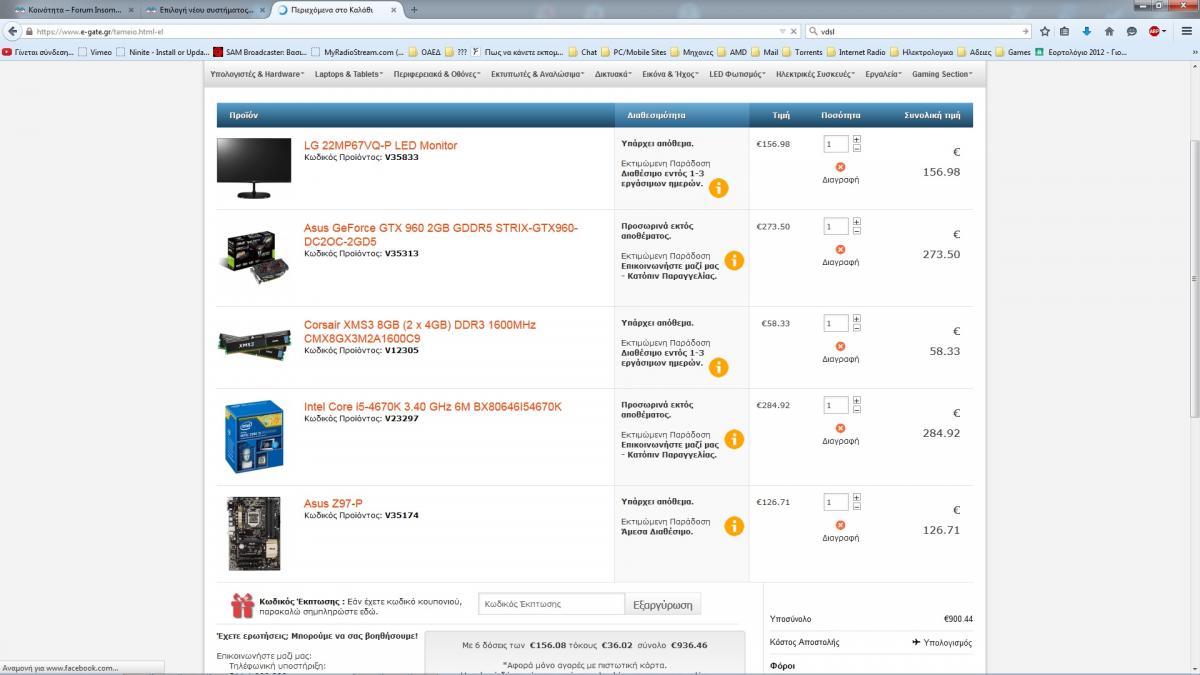Click the Adblock Plus ABP icon
1200x675 pixels.
click(1154, 31)
